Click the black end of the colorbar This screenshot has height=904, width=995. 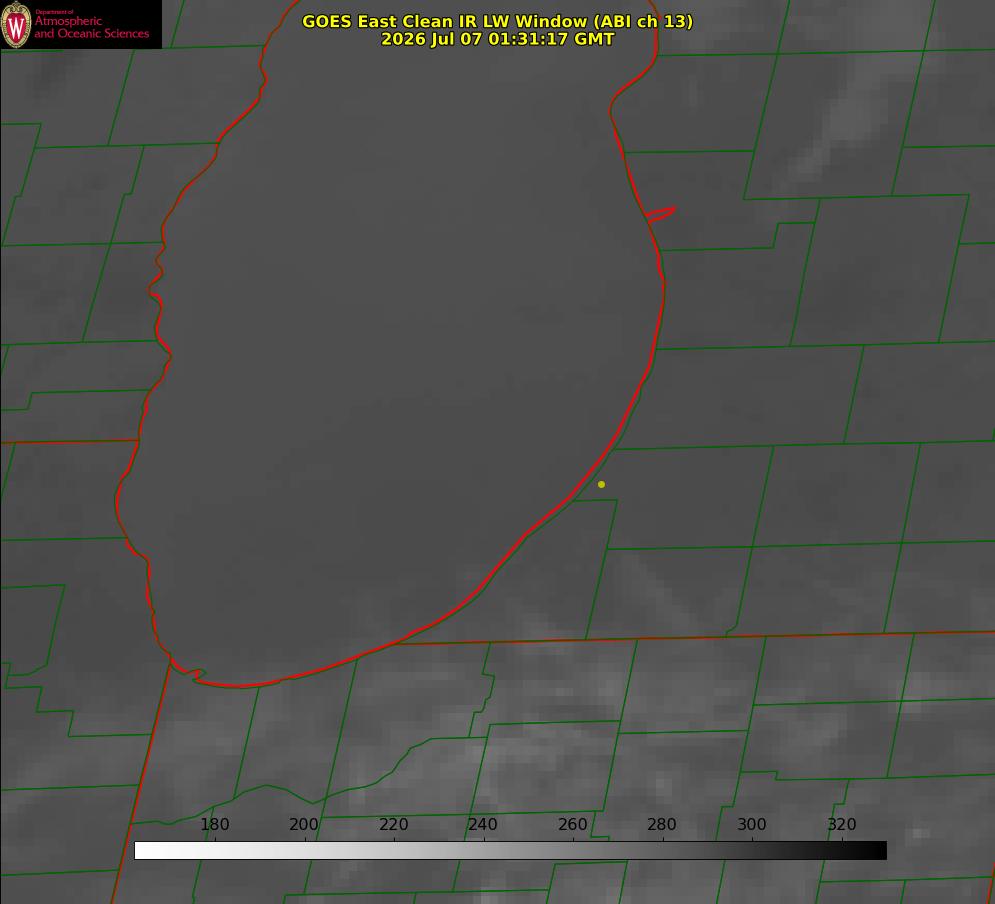tap(878, 851)
